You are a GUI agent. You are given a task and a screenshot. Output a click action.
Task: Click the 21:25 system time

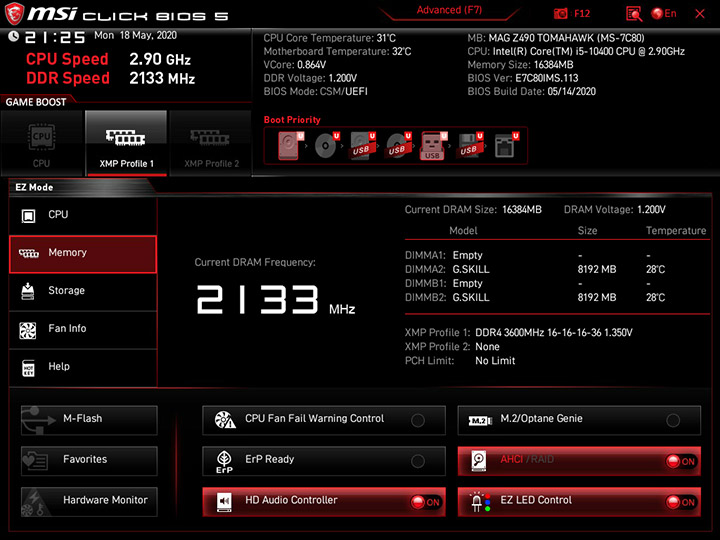point(55,37)
